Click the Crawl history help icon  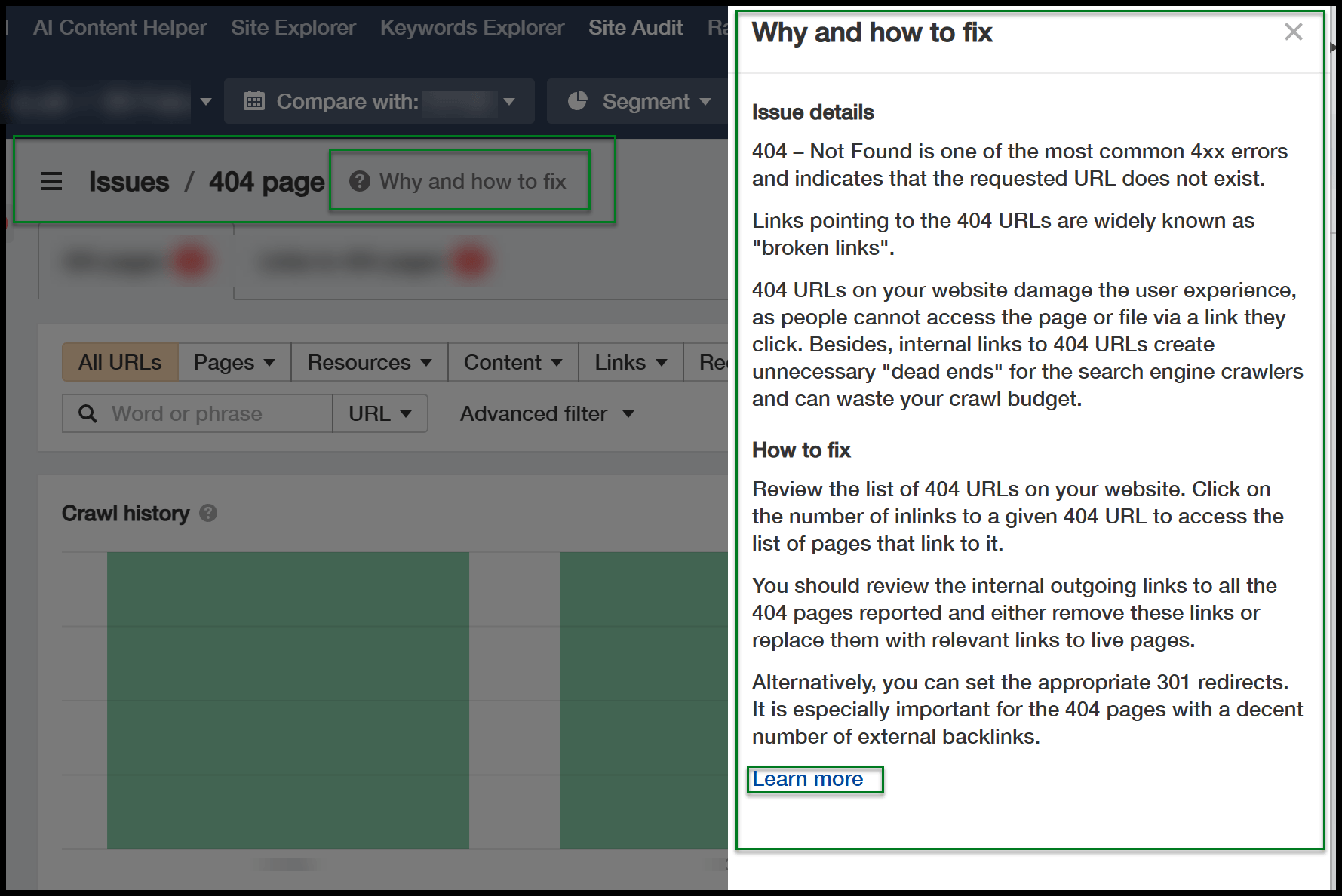[x=208, y=514]
